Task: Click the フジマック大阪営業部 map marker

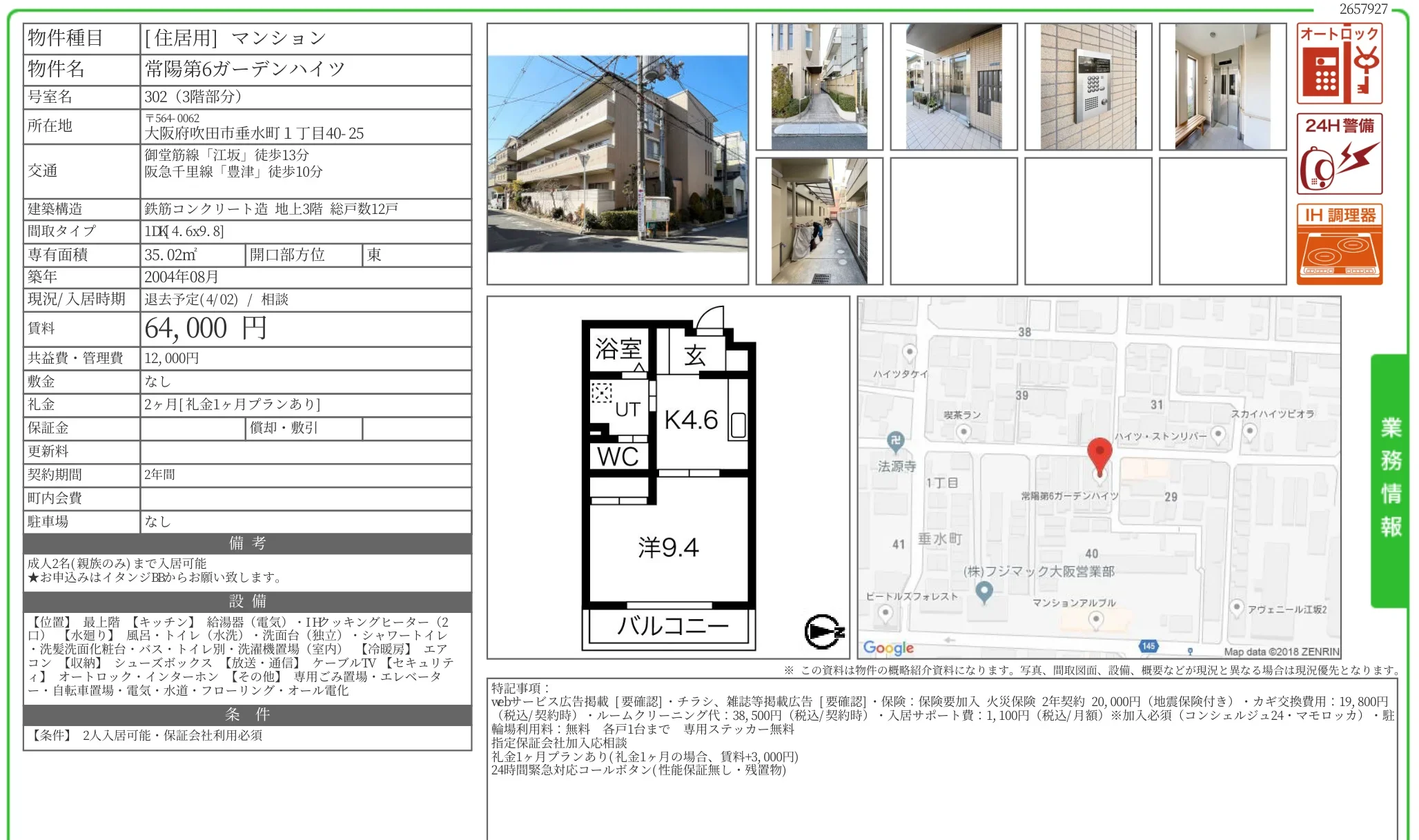Action: pyautogui.click(x=984, y=591)
